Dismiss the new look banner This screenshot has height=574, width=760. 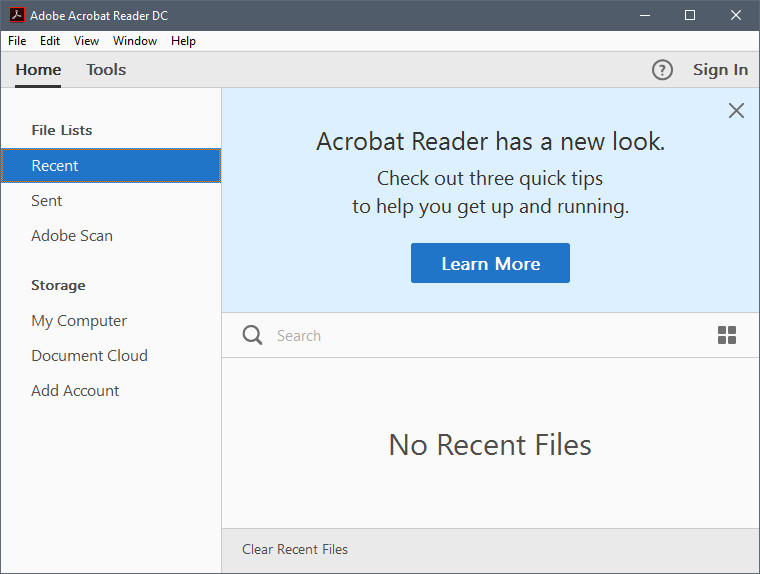click(736, 111)
